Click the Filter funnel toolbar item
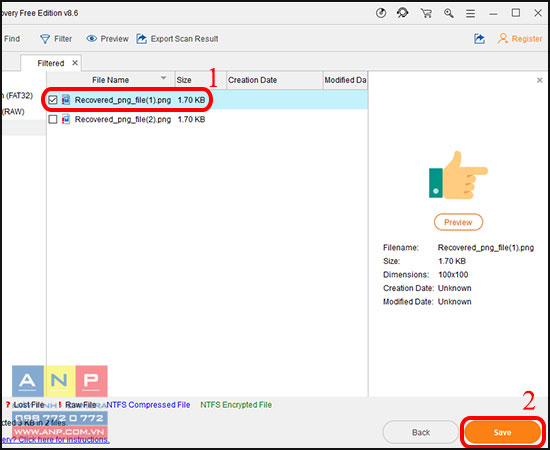This screenshot has width=550, height=450. click(56, 39)
